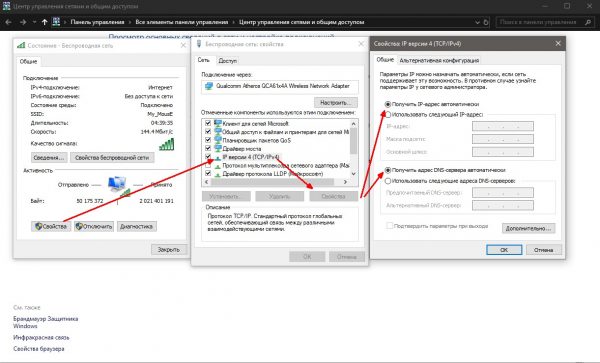Switch to the 'Доступ' tab
This screenshot has width=600, height=363.
pos(228,60)
